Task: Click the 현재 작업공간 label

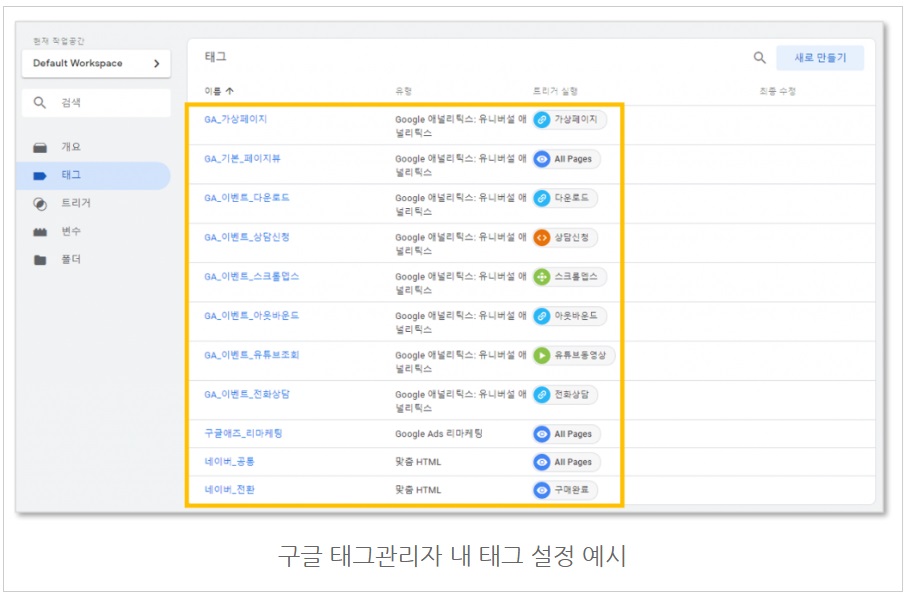Action: coord(58,41)
